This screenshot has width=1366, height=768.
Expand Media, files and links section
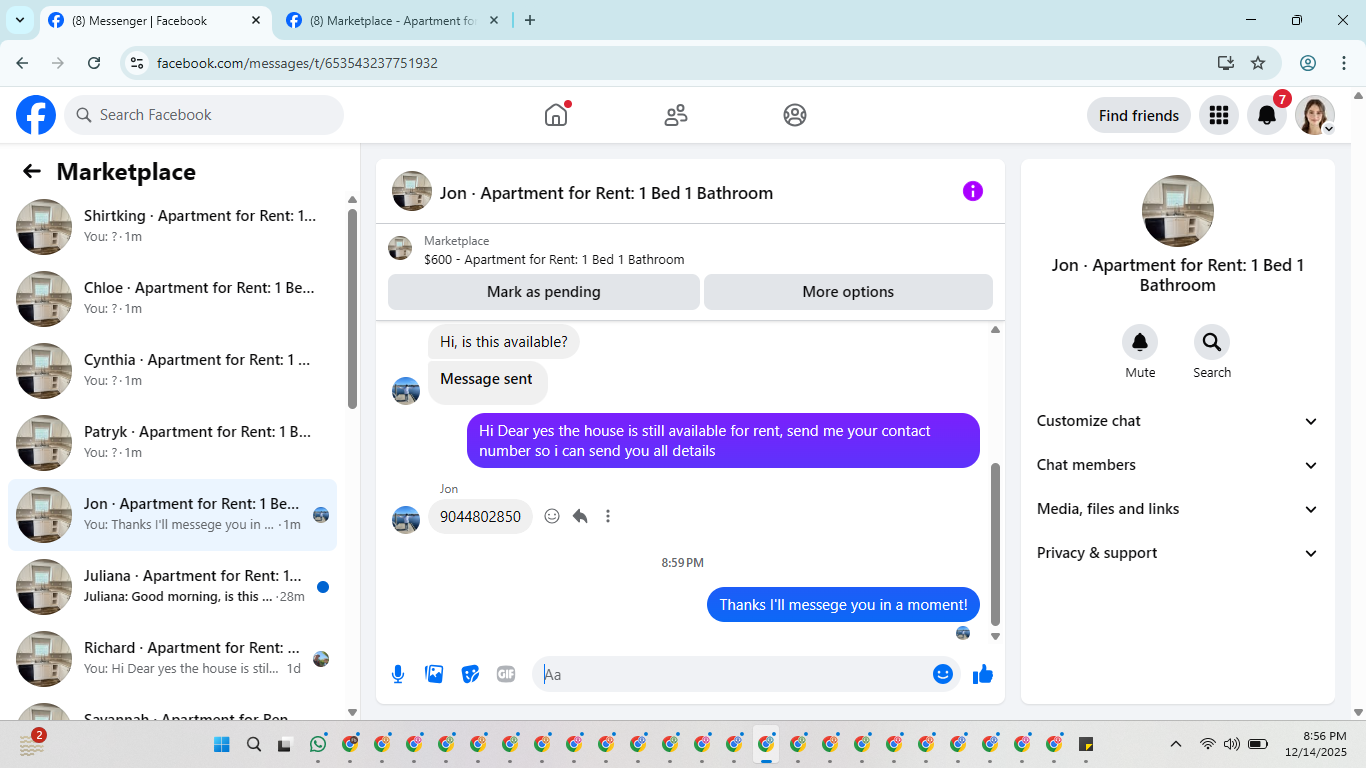coord(1177,509)
